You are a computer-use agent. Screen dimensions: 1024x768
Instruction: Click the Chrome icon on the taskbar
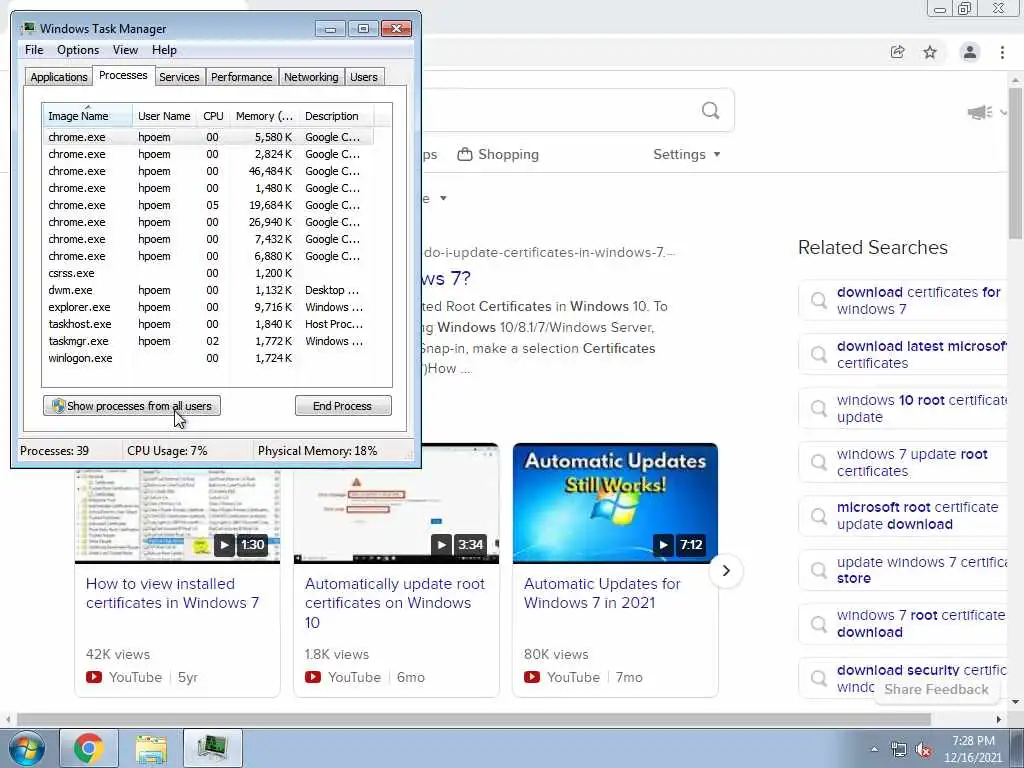point(89,748)
